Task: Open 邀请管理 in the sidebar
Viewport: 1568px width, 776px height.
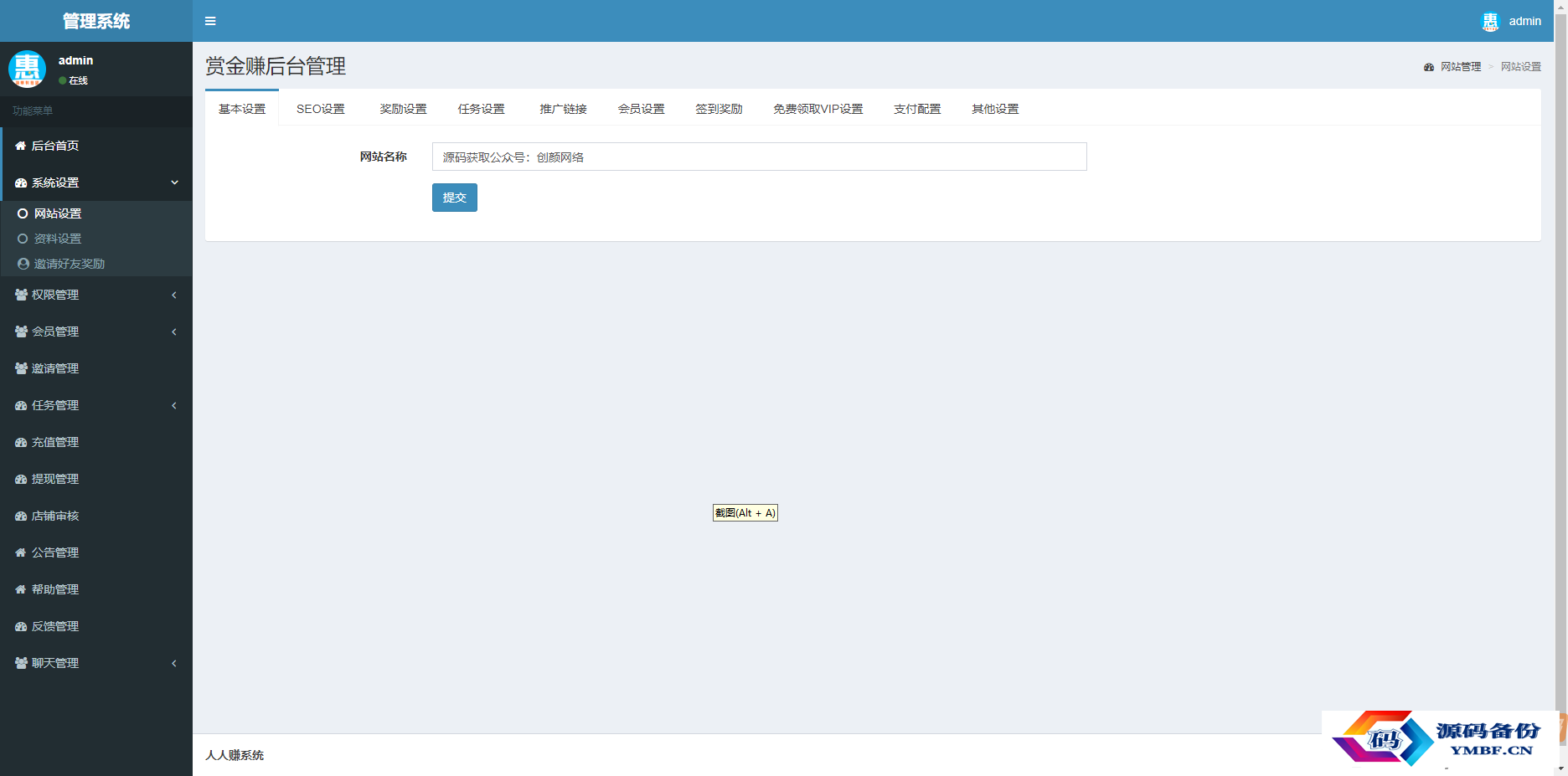Action: point(96,368)
